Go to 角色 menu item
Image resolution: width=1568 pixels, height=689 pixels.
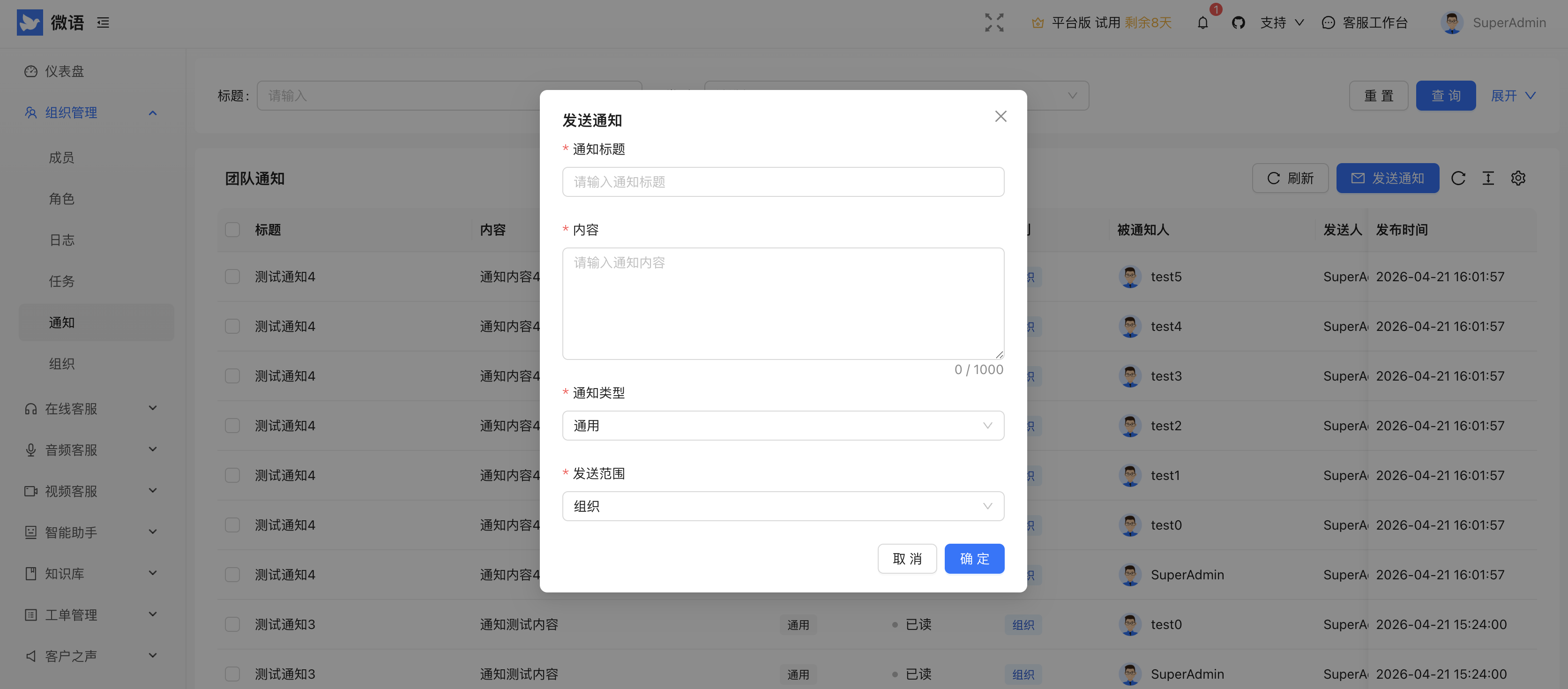(96, 199)
